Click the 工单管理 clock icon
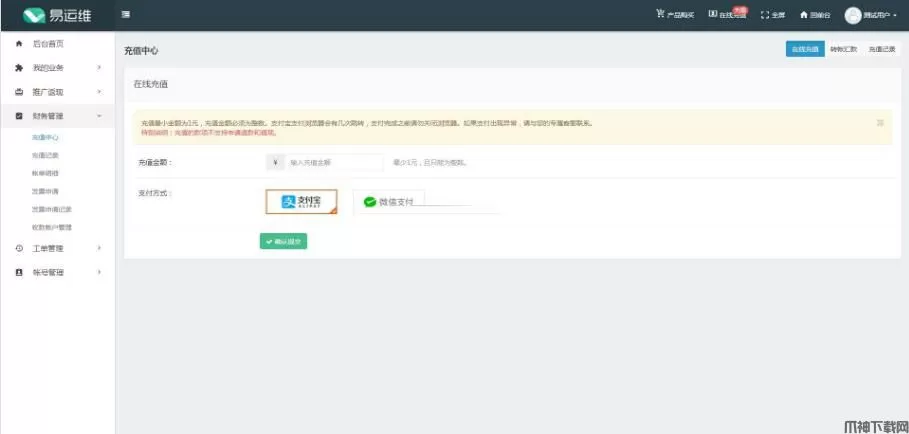The height and width of the screenshot is (434, 909). tap(19, 248)
